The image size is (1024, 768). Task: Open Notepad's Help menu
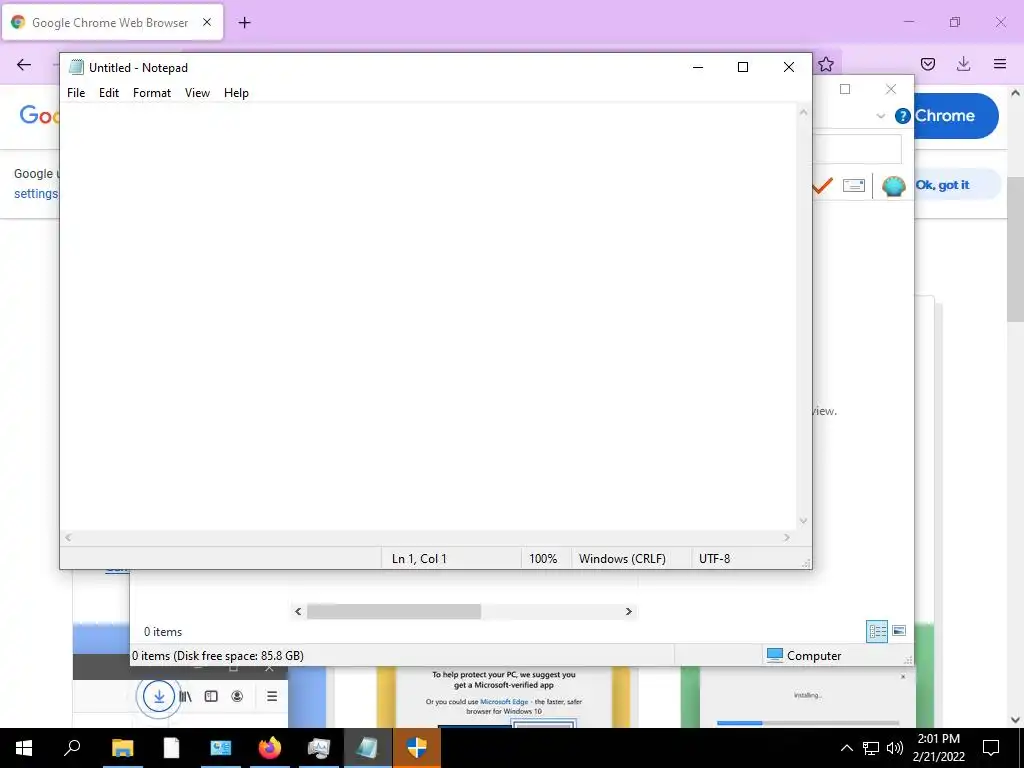pyautogui.click(x=236, y=93)
